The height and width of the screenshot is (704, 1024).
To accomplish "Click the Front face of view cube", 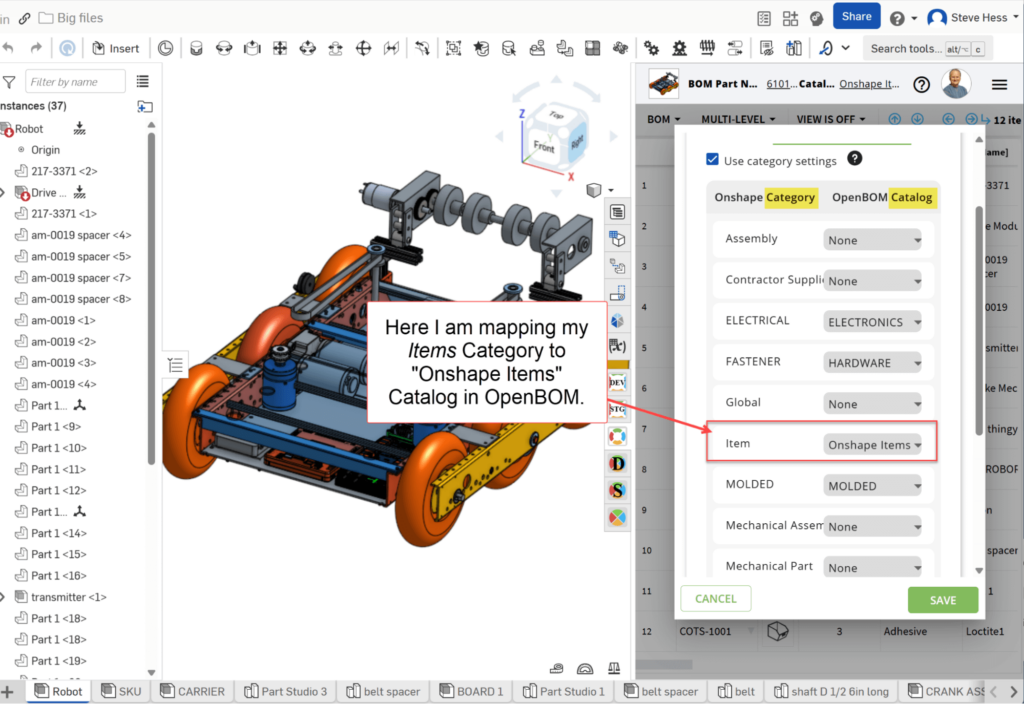I will pos(543,146).
